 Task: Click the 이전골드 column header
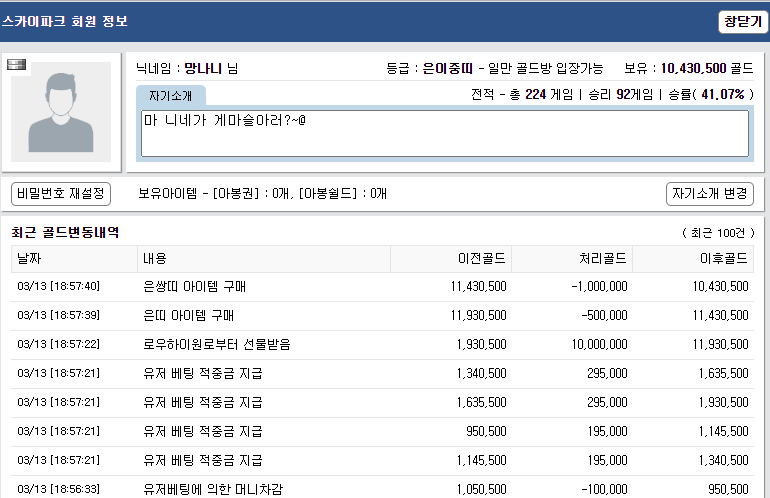[451, 258]
